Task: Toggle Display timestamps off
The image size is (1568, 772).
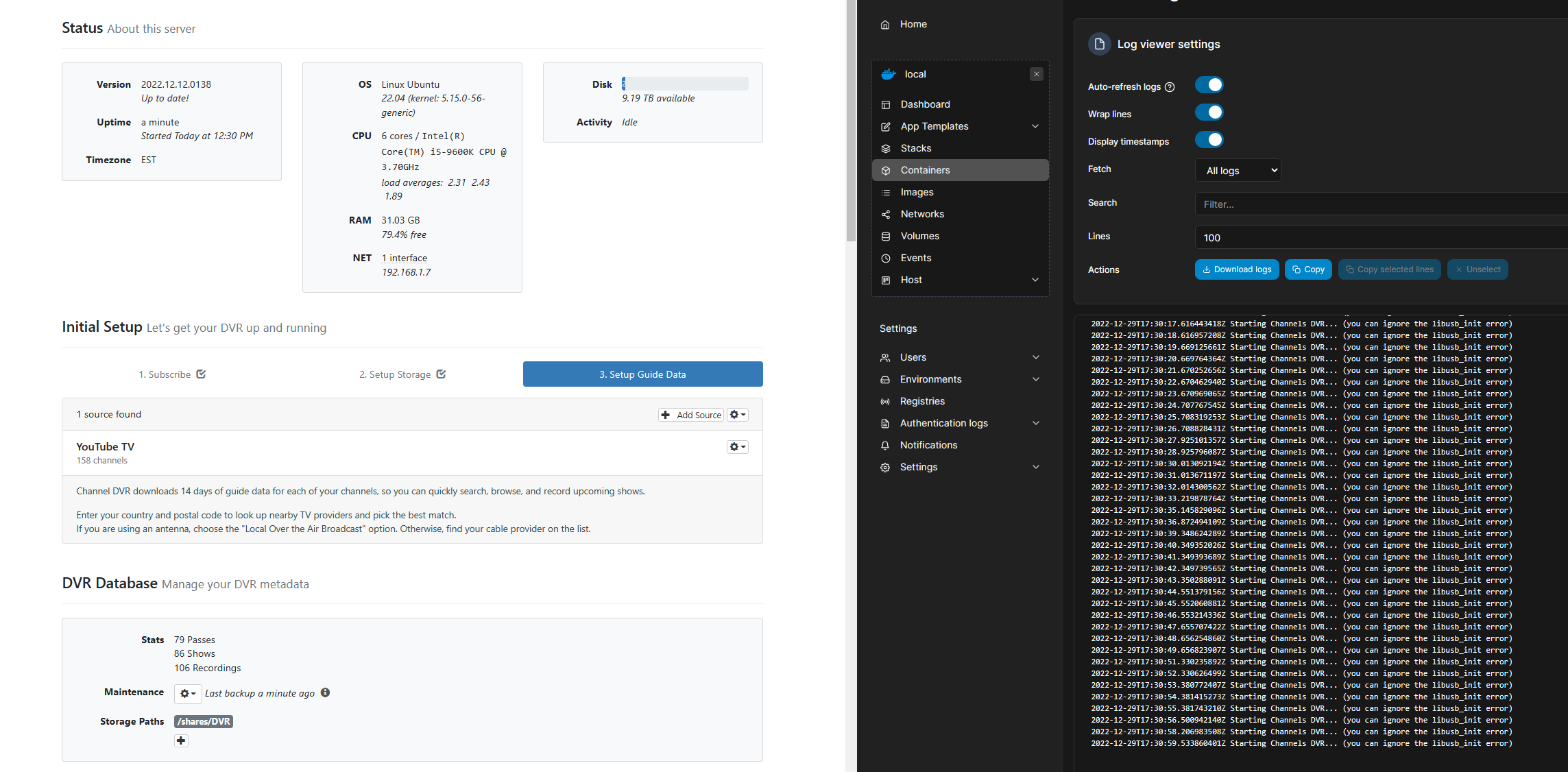Action: [1209, 140]
